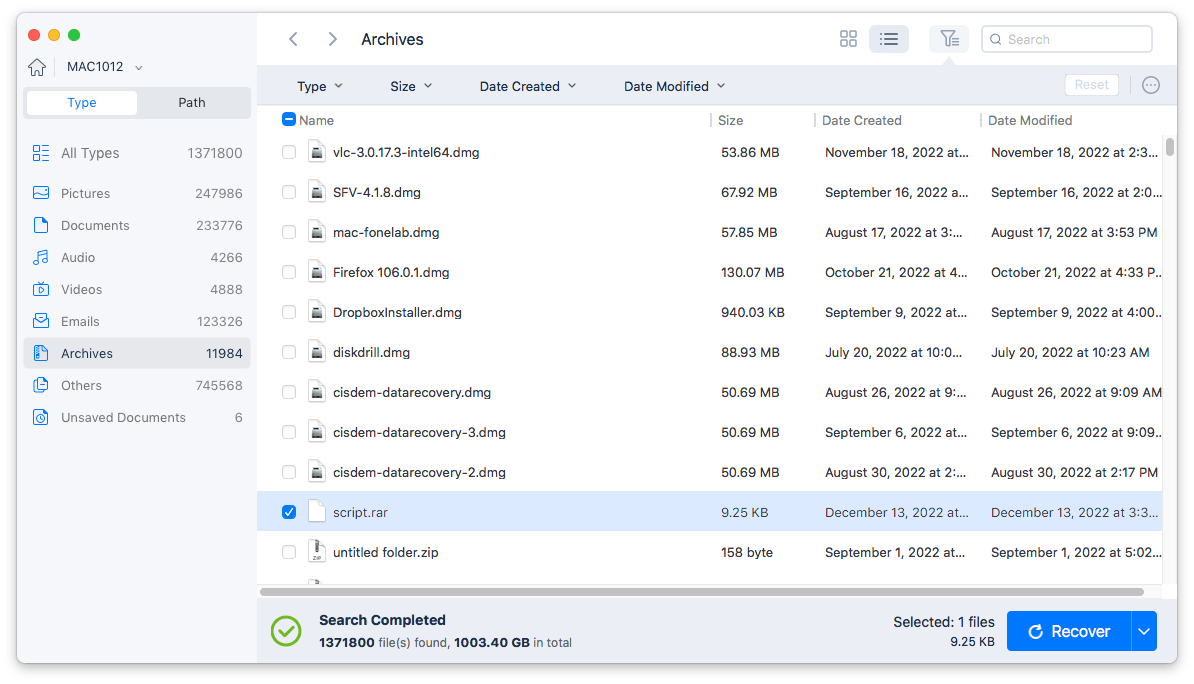
Task: Select the Emails category icon
Action: coord(40,321)
